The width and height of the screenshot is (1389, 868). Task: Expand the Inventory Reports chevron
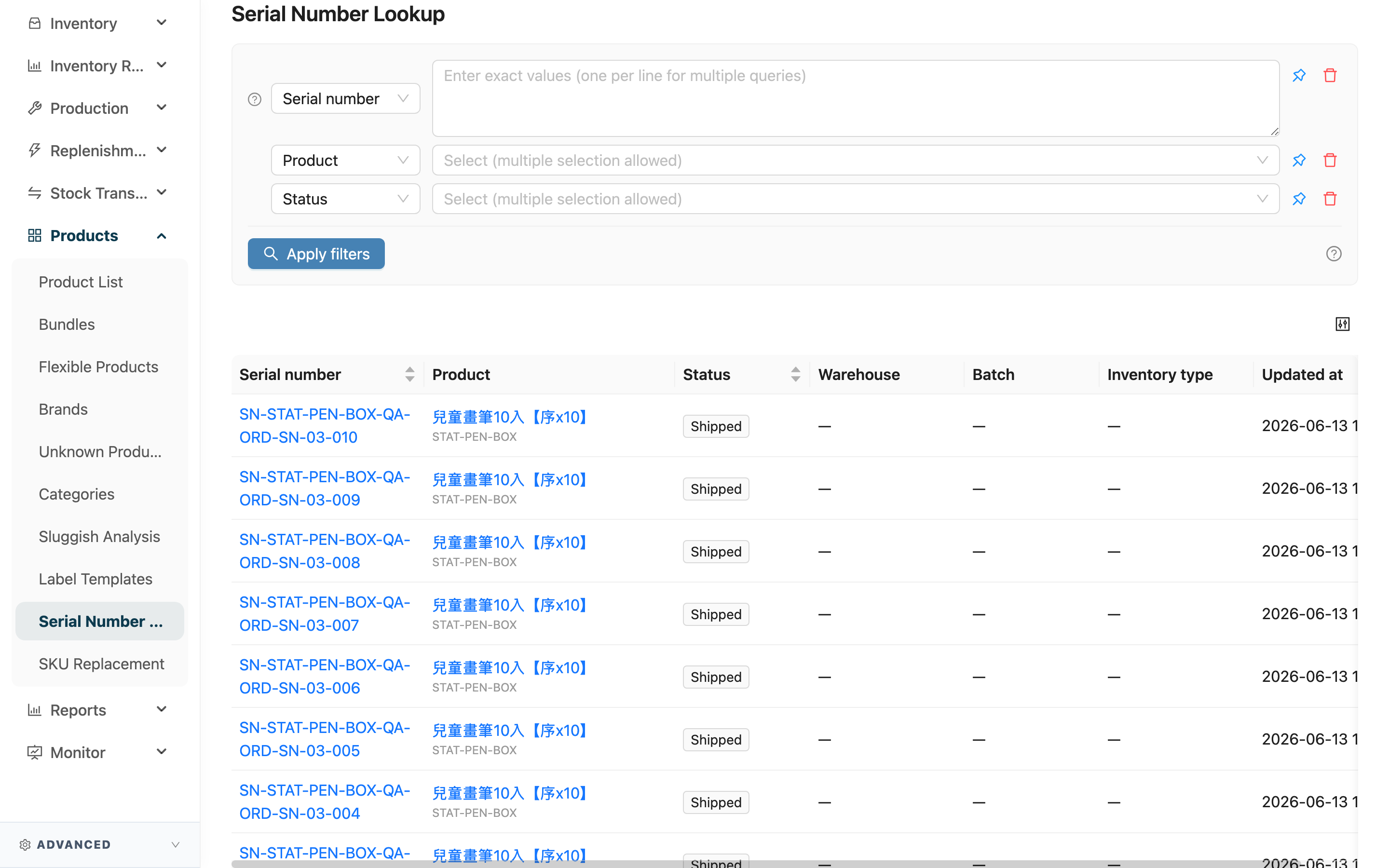tap(162, 65)
